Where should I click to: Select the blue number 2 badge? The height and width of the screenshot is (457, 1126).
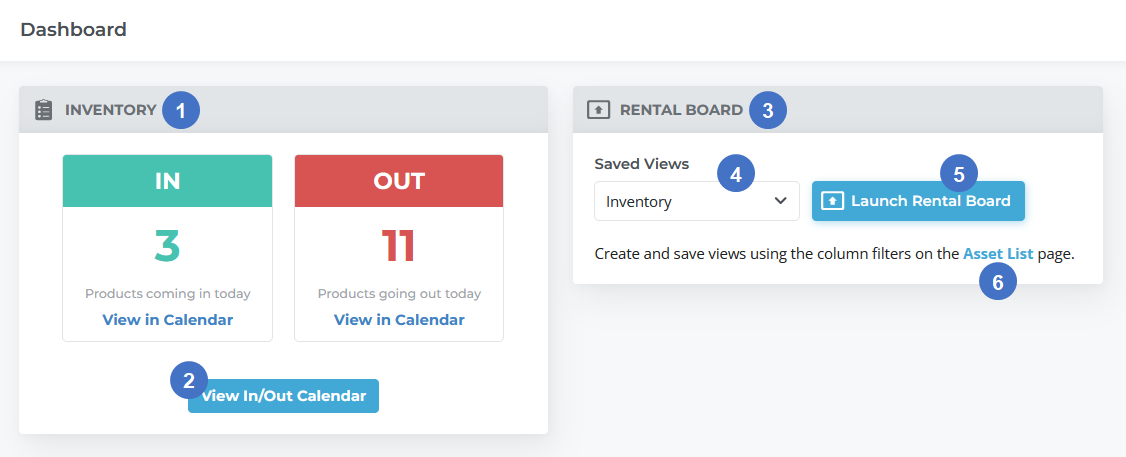pyautogui.click(x=189, y=380)
